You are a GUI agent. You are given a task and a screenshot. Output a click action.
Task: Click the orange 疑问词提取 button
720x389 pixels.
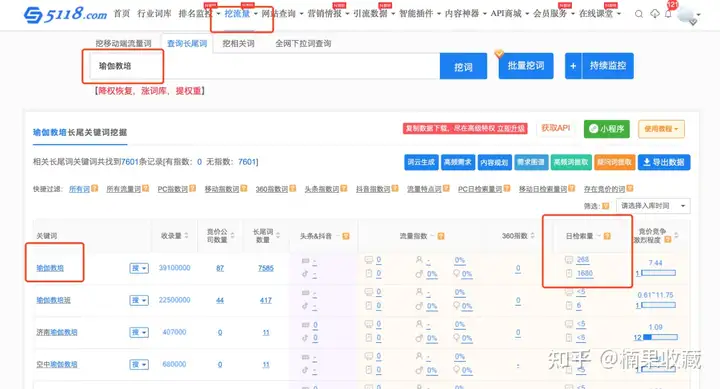(614, 162)
